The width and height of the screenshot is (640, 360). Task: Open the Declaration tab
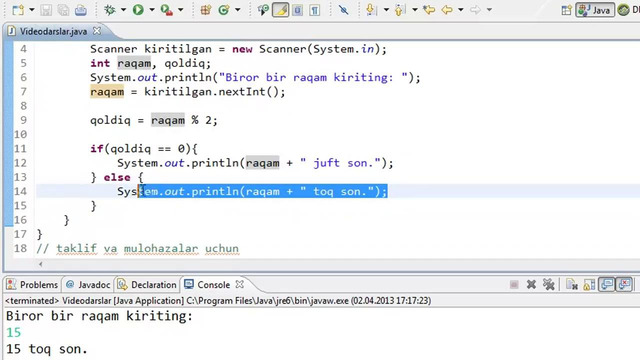click(x=147, y=284)
